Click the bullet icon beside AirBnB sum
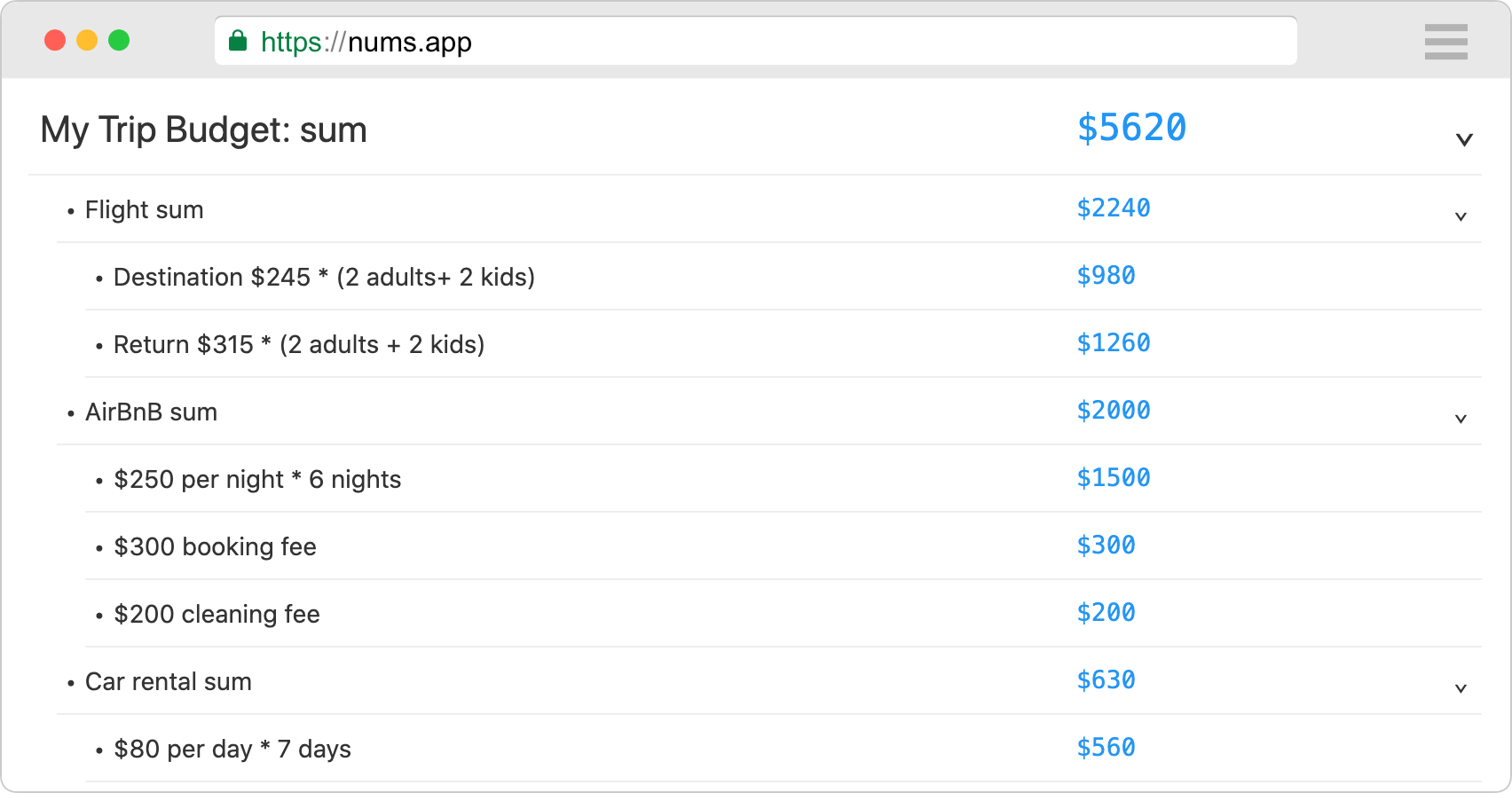 coord(70,413)
